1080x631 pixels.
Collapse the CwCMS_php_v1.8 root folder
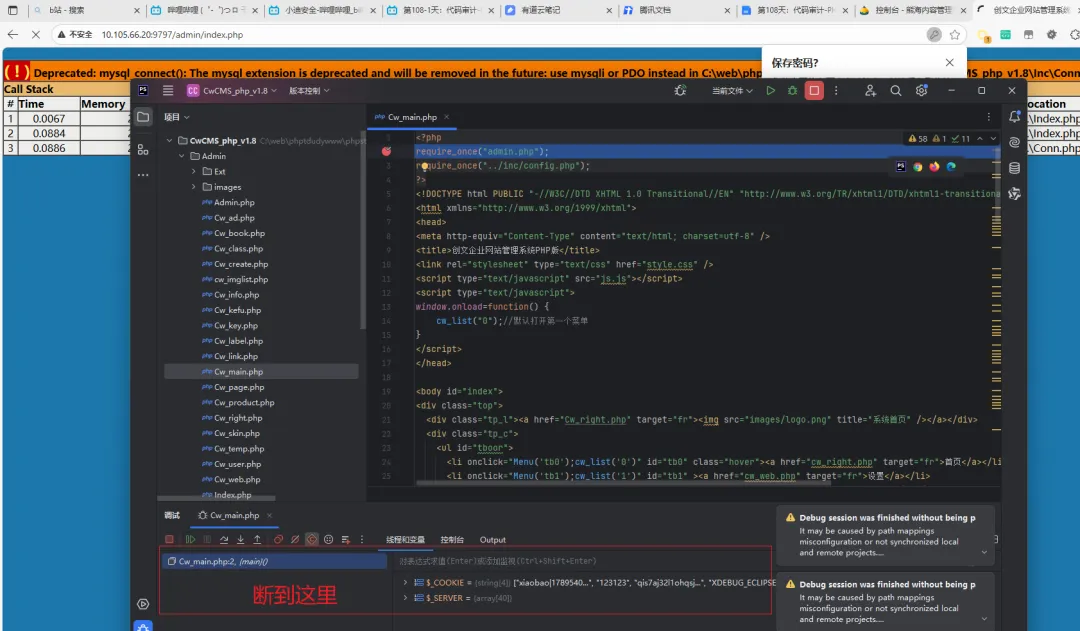coord(169,141)
